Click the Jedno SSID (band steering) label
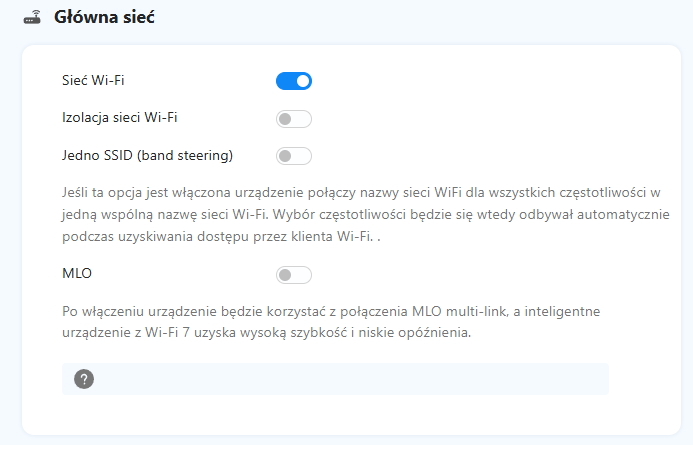The width and height of the screenshot is (693, 456). 148,156
